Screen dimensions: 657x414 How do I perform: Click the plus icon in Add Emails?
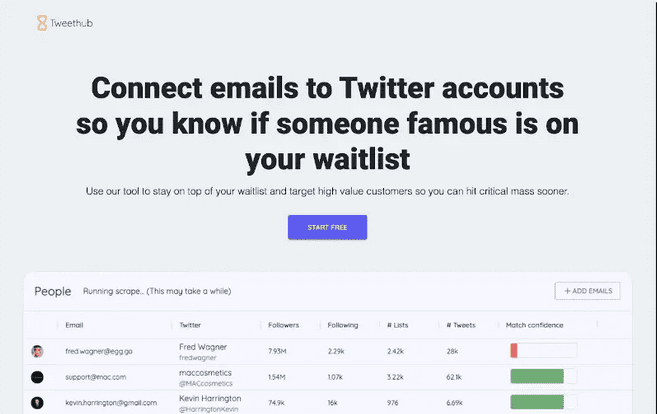[567, 291]
